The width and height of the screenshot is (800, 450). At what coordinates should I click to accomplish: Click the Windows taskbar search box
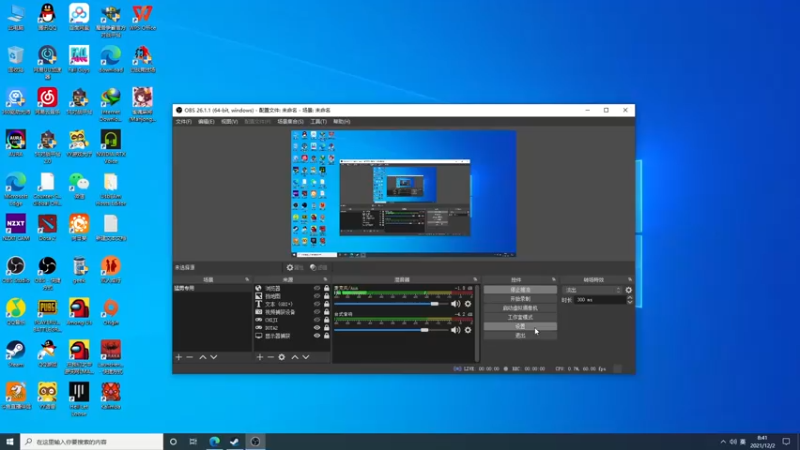[x=92, y=442]
